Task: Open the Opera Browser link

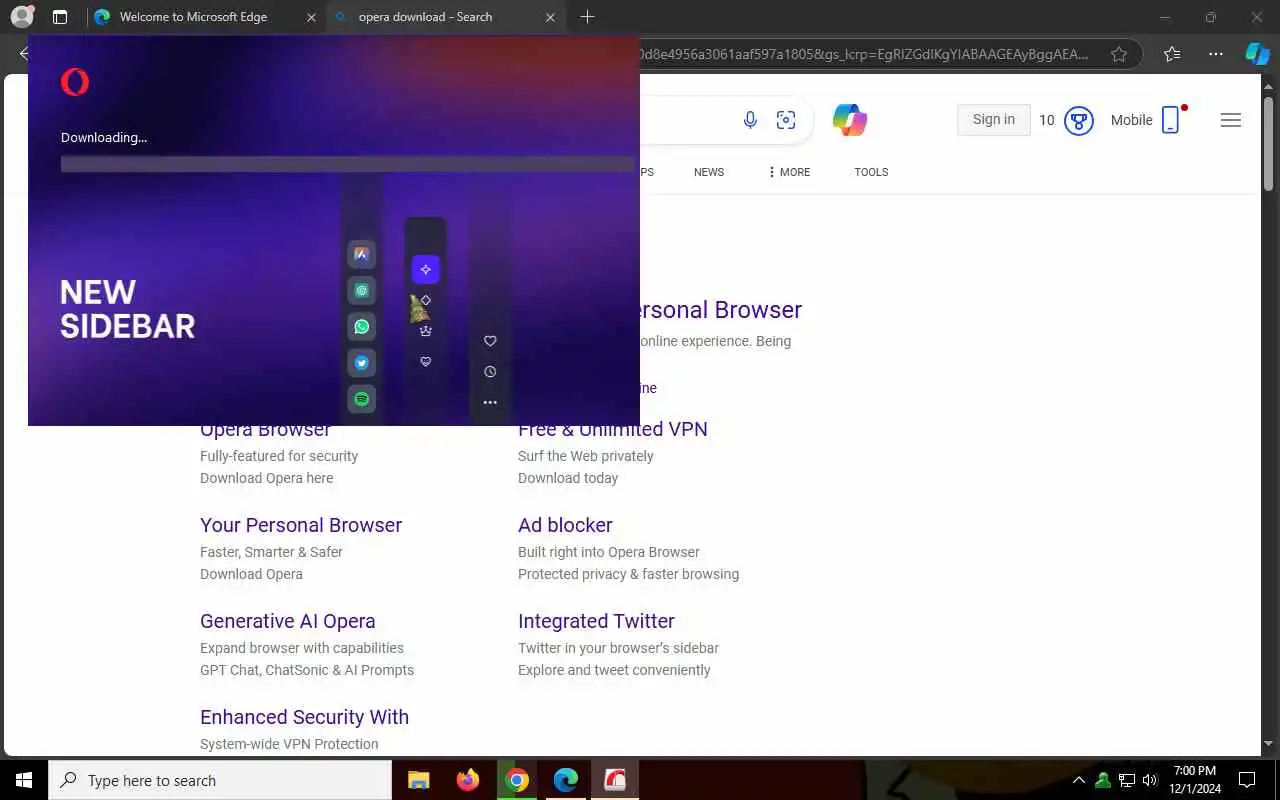Action: click(x=265, y=430)
